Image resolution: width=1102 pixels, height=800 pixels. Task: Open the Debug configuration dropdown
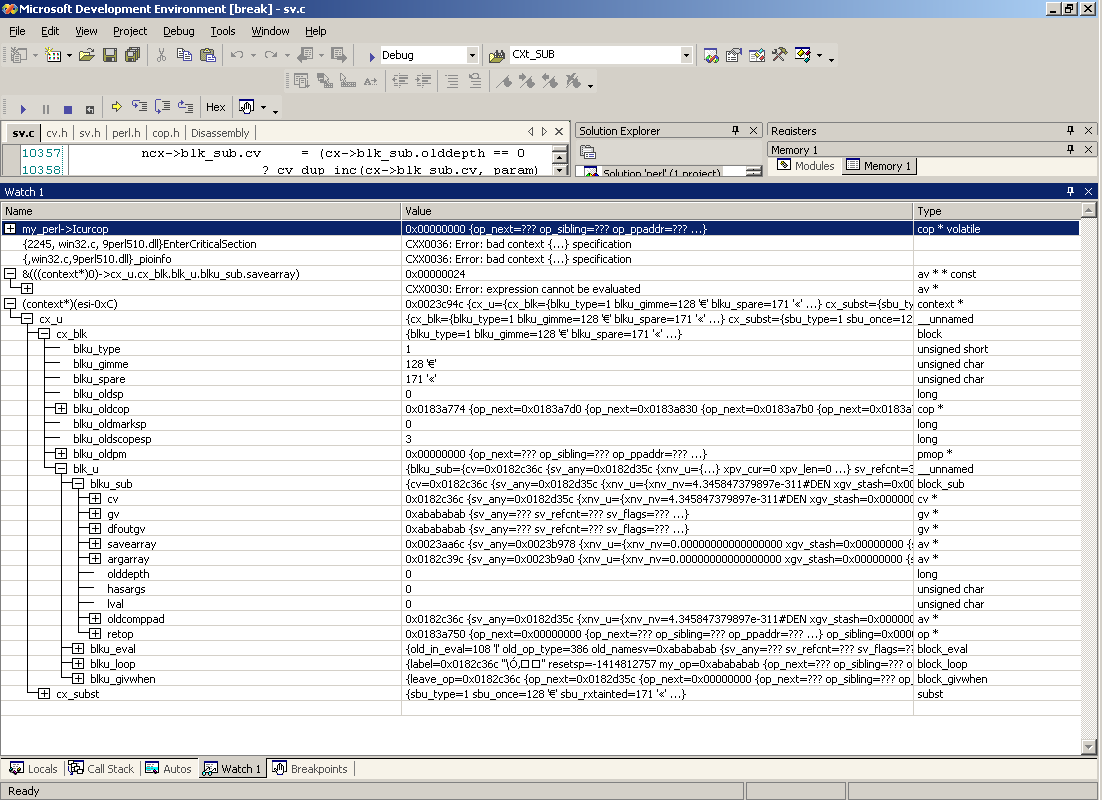(472, 55)
